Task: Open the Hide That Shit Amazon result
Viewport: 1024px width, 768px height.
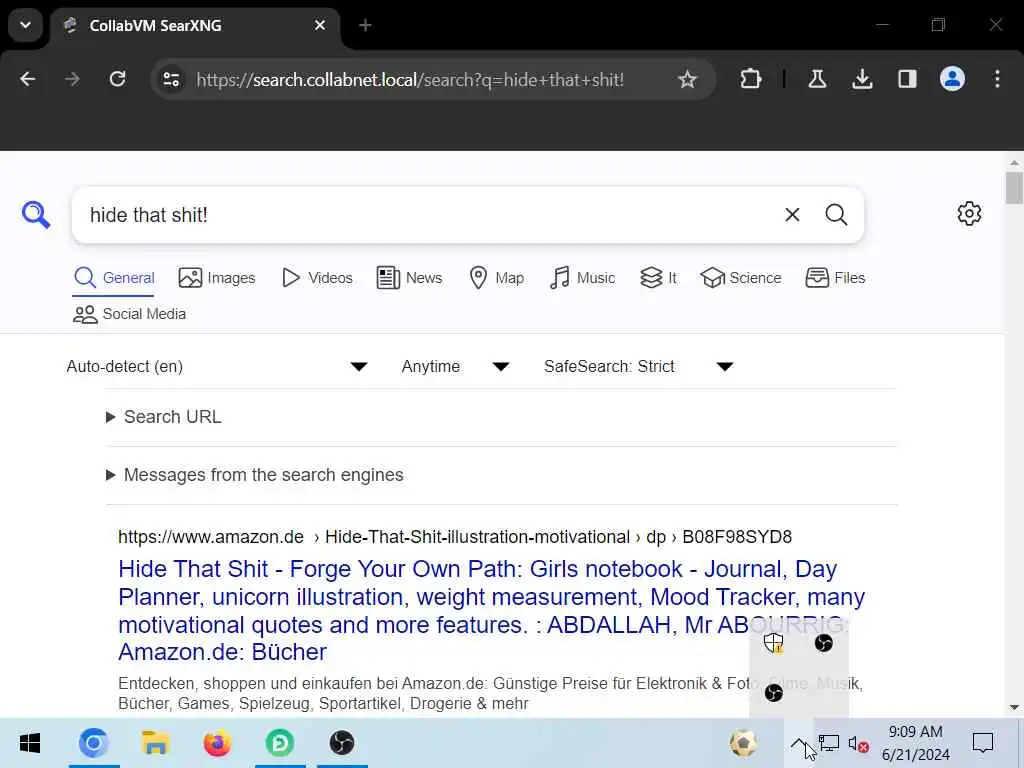Action: (491, 611)
